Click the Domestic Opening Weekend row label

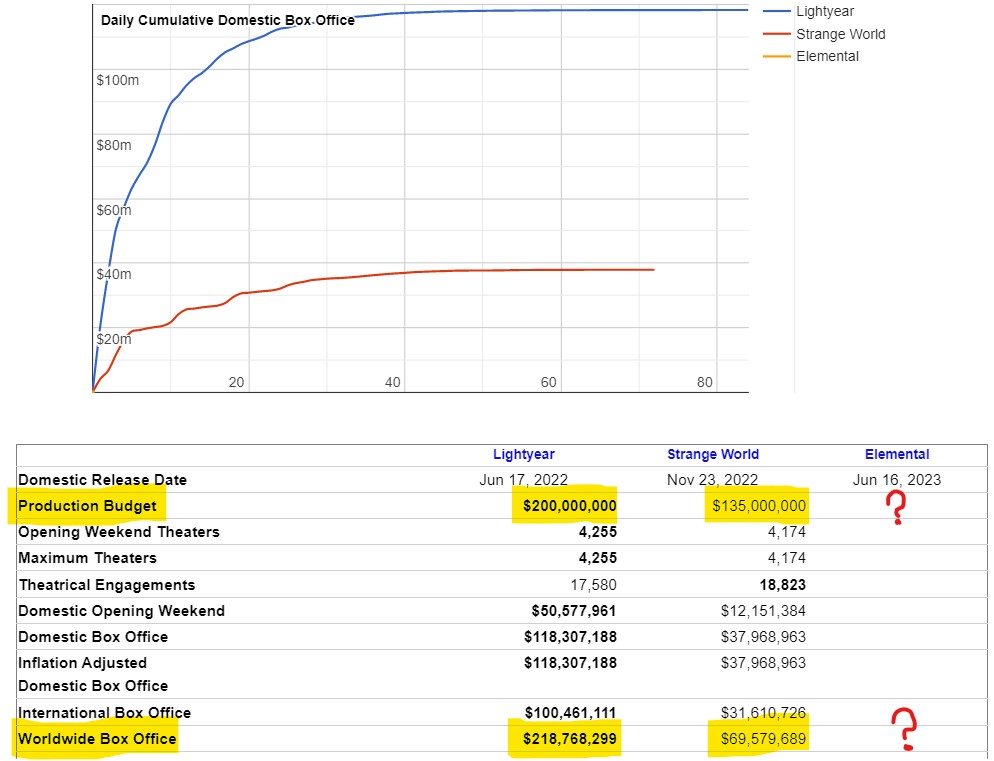(x=121, y=611)
